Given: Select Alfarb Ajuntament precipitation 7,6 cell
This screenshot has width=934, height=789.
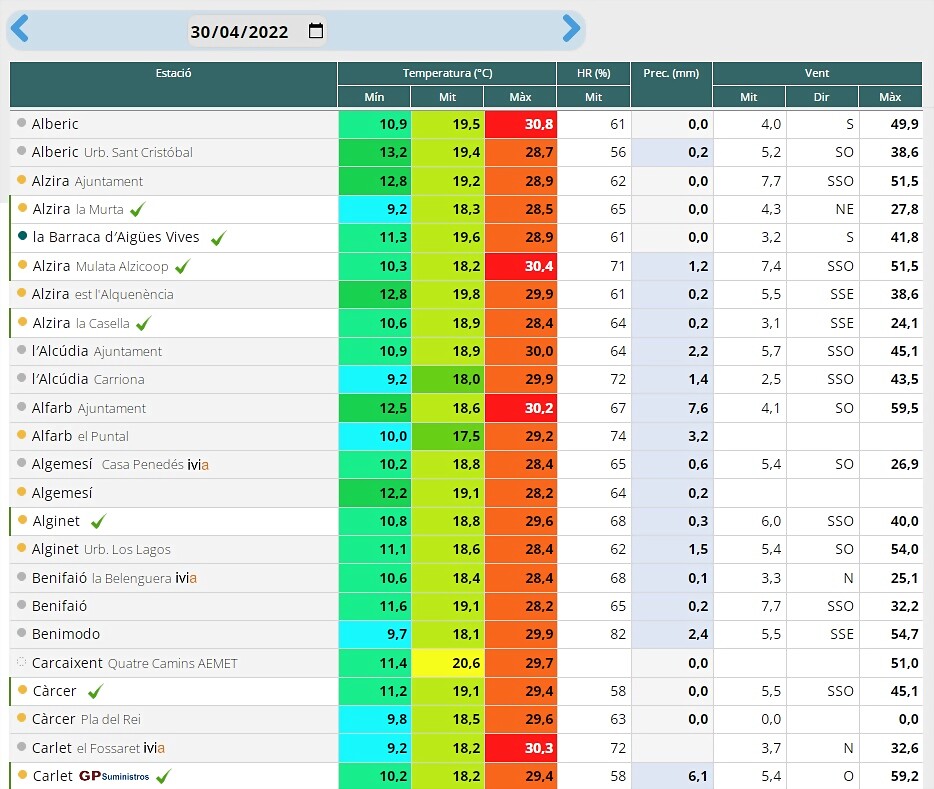Looking at the screenshot, I should tap(672, 408).
